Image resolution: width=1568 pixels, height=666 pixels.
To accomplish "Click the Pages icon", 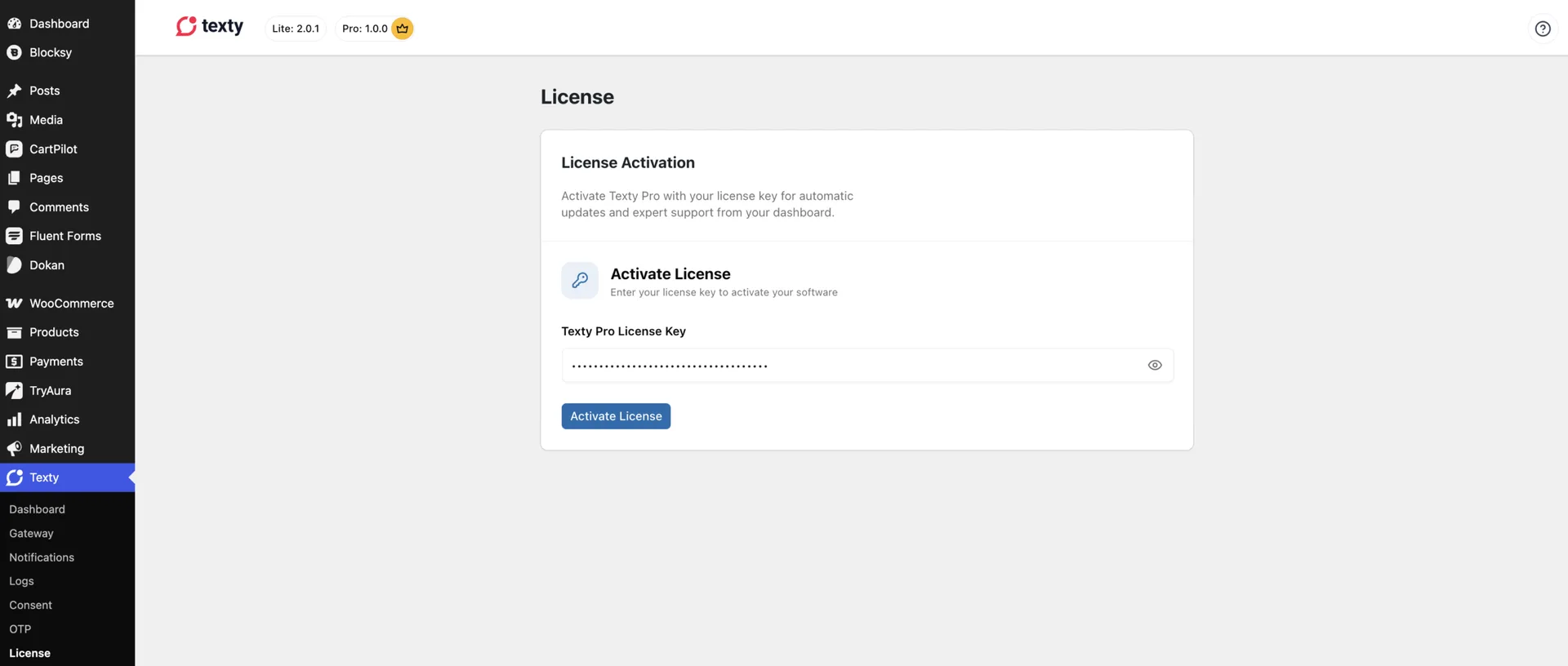I will tap(14, 178).
